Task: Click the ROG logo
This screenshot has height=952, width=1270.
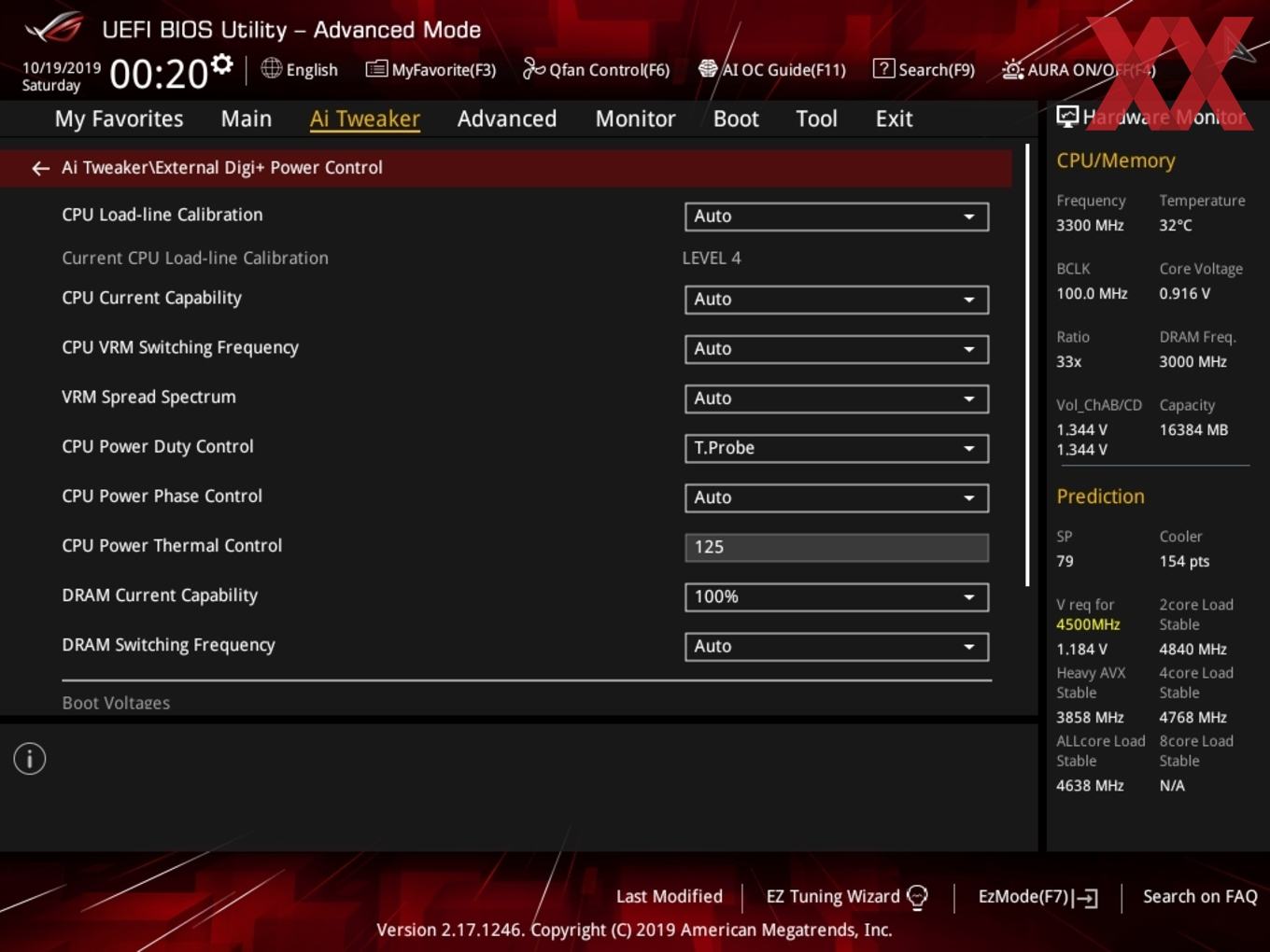Action: click(54, 28)
